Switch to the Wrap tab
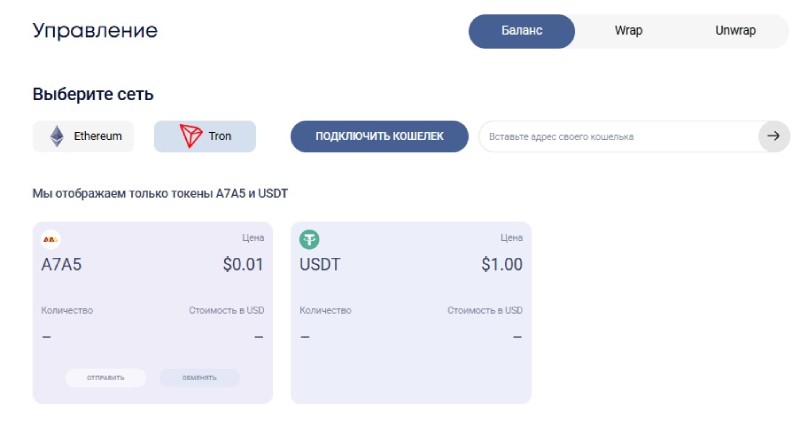Viewport: 800px width, 428px height. (x=628, y=31)
